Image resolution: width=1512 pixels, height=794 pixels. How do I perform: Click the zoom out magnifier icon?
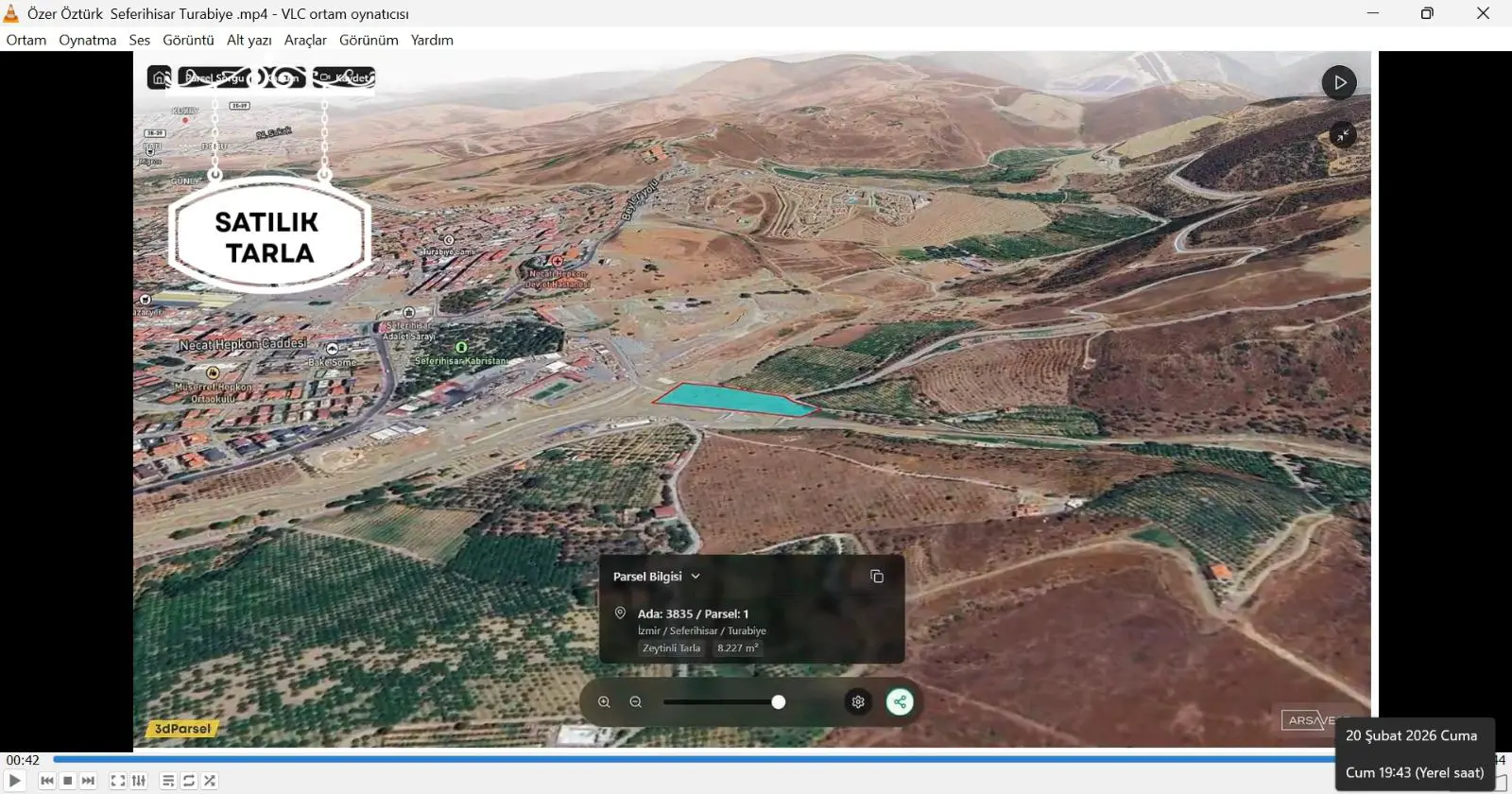[636, 702]
